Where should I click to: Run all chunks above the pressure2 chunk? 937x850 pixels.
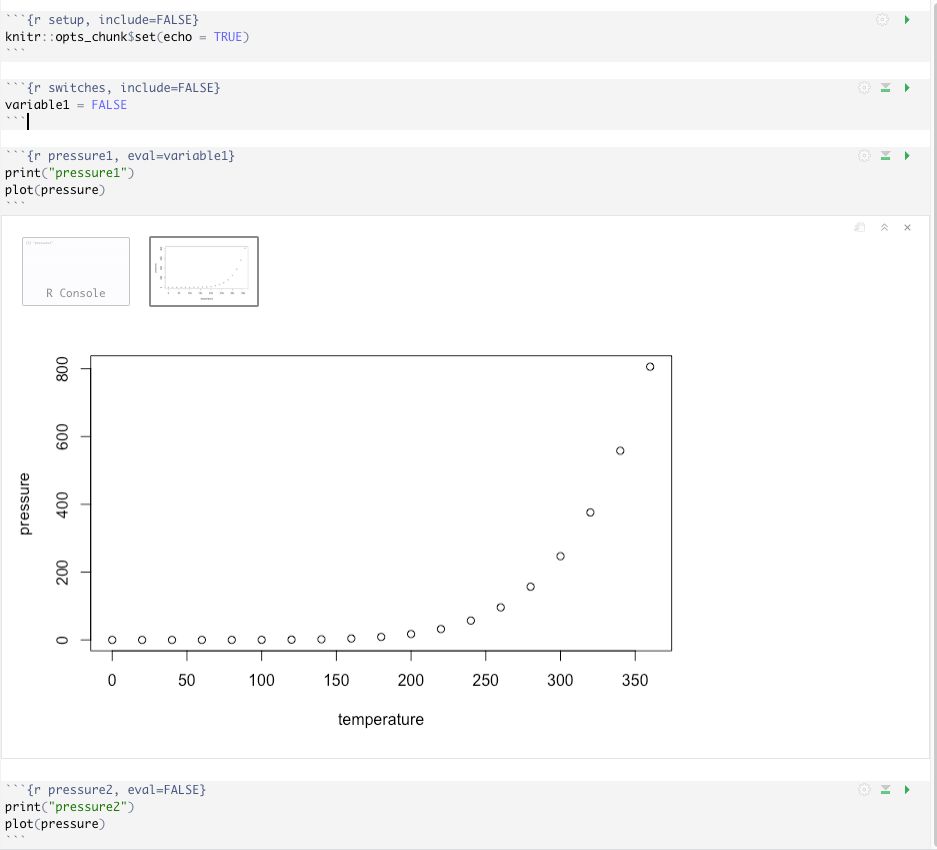(886, 790)
